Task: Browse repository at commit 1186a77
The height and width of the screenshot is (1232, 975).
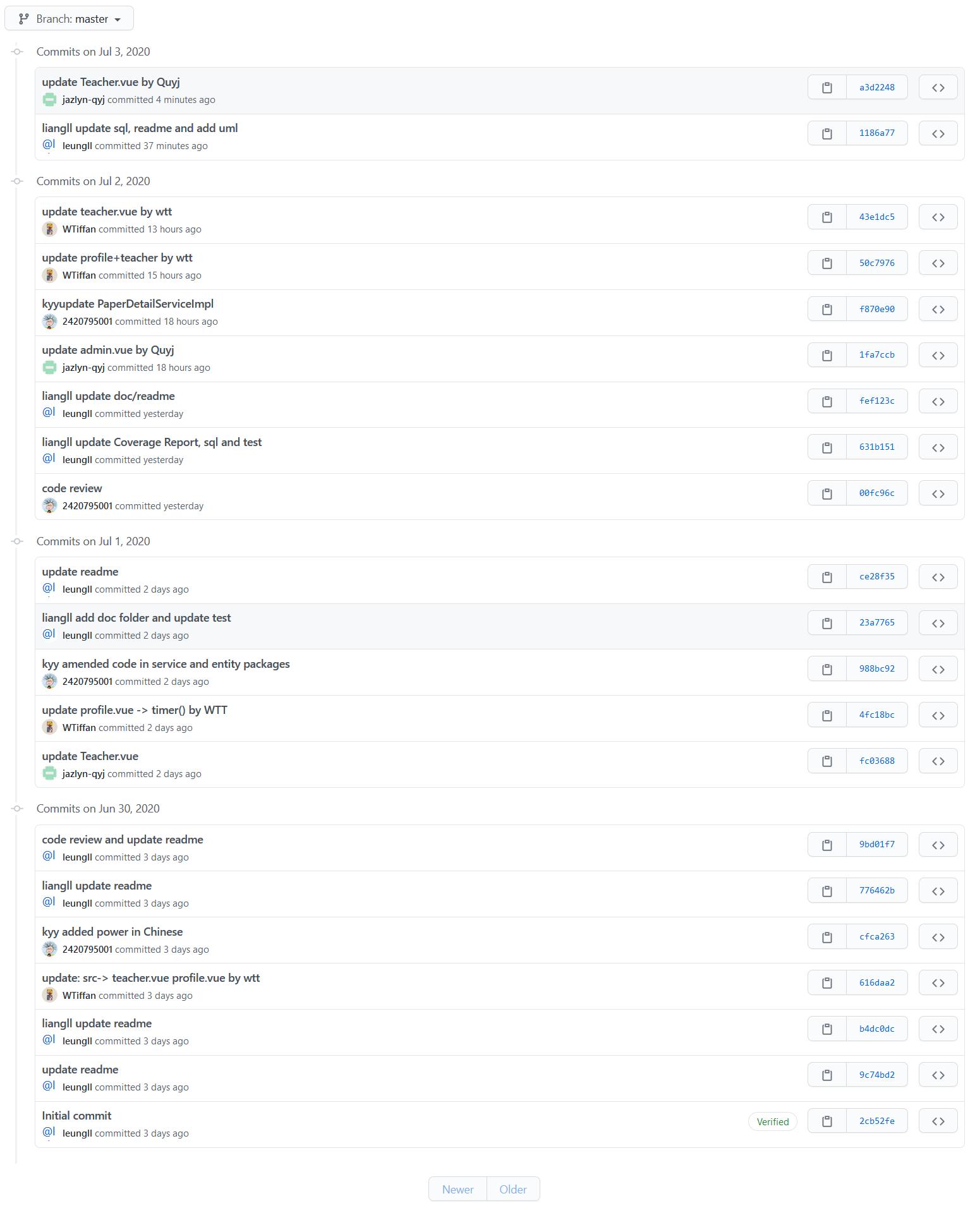Action: pyautogui.click(x=938, y=133)
